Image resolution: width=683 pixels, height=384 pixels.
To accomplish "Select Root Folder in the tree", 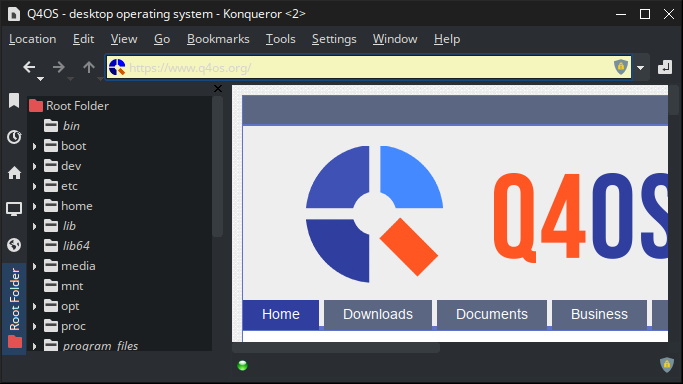I will [69, 106].
